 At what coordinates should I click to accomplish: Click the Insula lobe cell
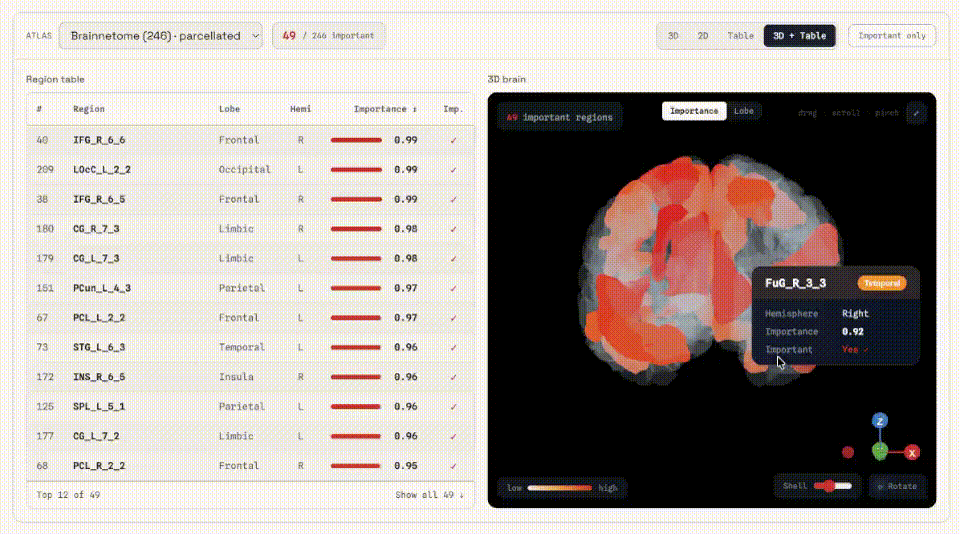coord(236,377)
